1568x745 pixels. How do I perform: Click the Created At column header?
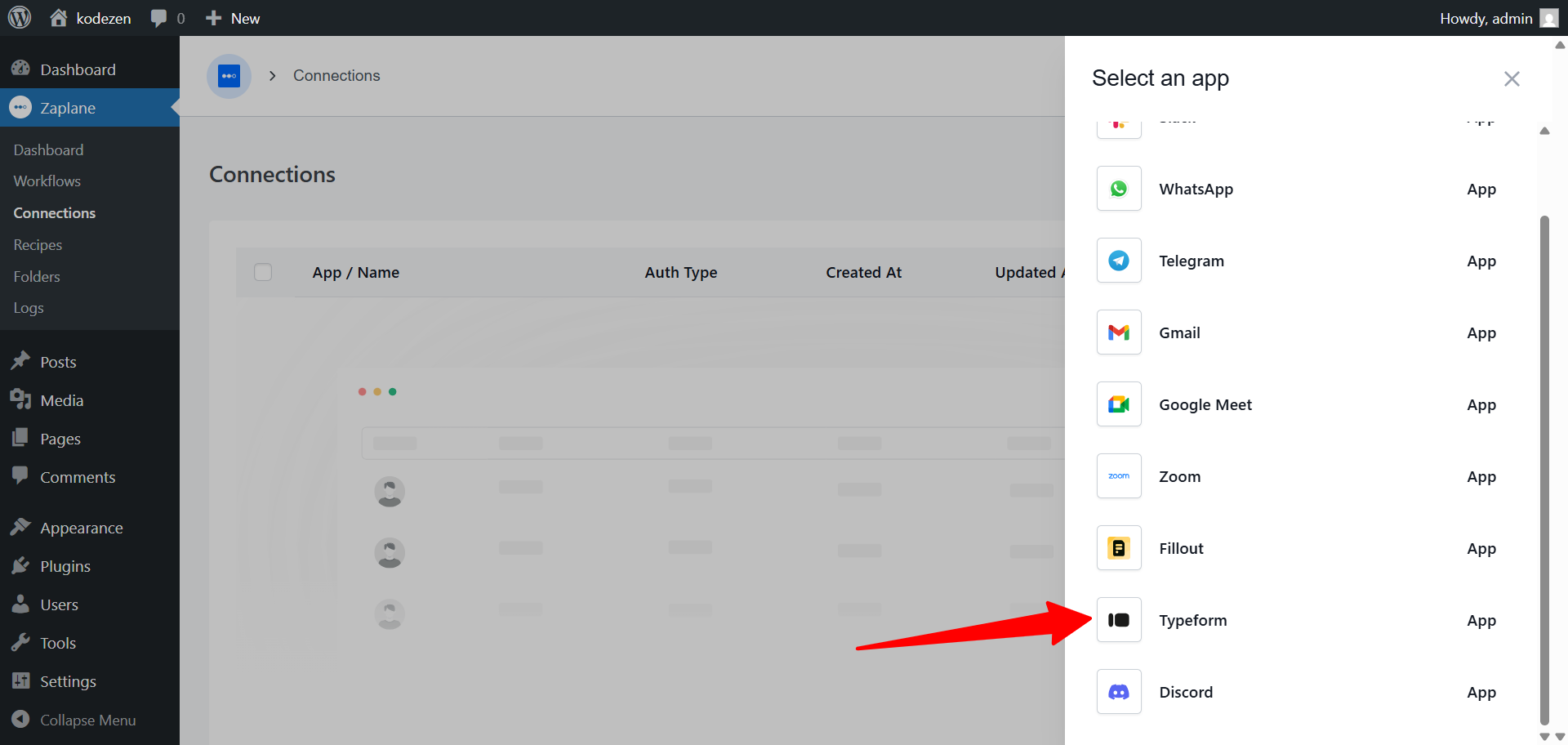pyautogui.click(x=864, y=272)
